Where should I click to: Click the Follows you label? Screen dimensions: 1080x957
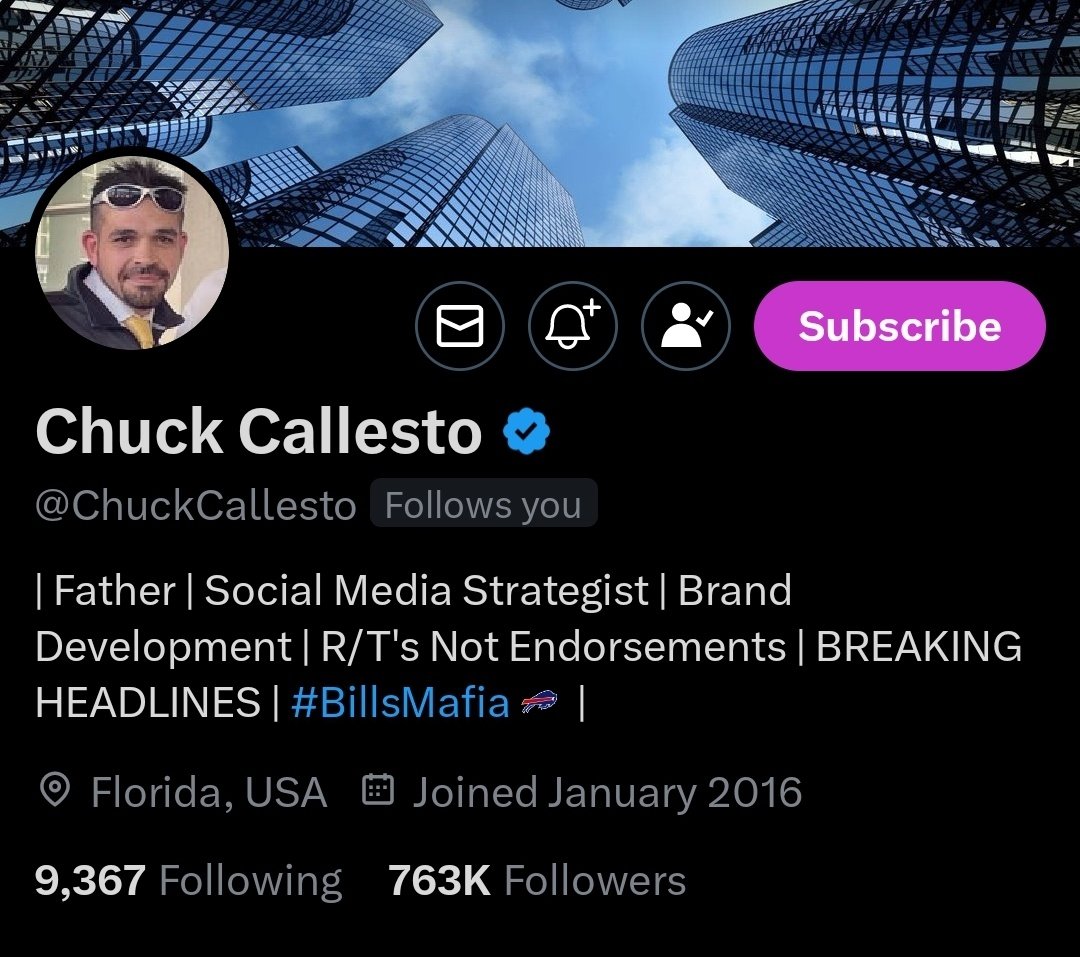pyautogui.click(x=484, y=504)
